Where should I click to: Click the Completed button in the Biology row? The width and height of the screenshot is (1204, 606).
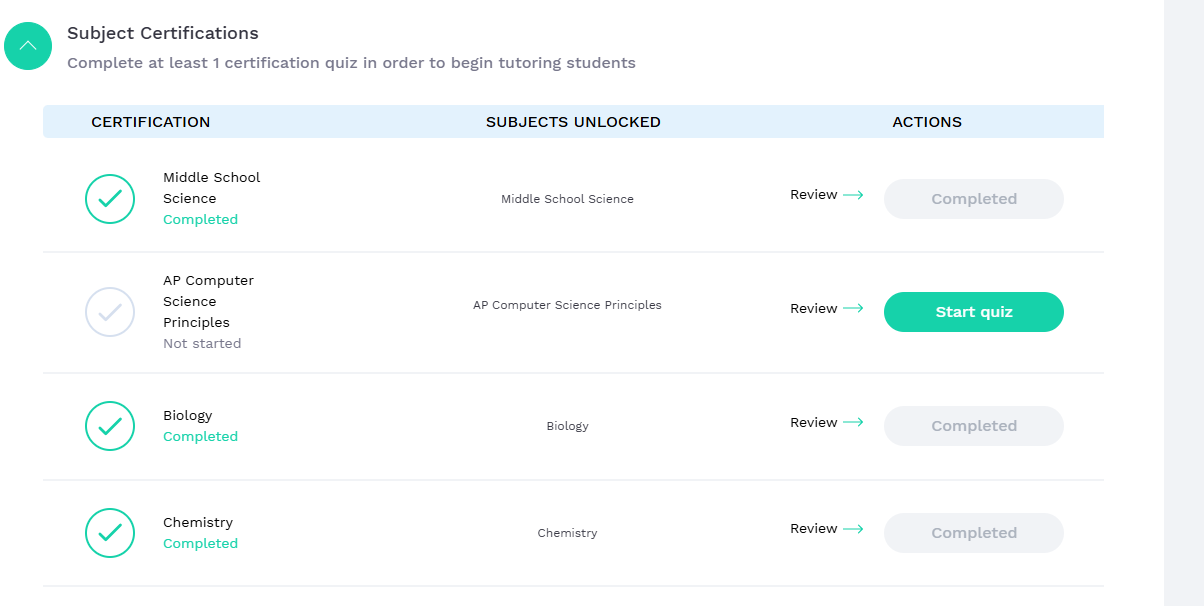click(x=973, y=426)
